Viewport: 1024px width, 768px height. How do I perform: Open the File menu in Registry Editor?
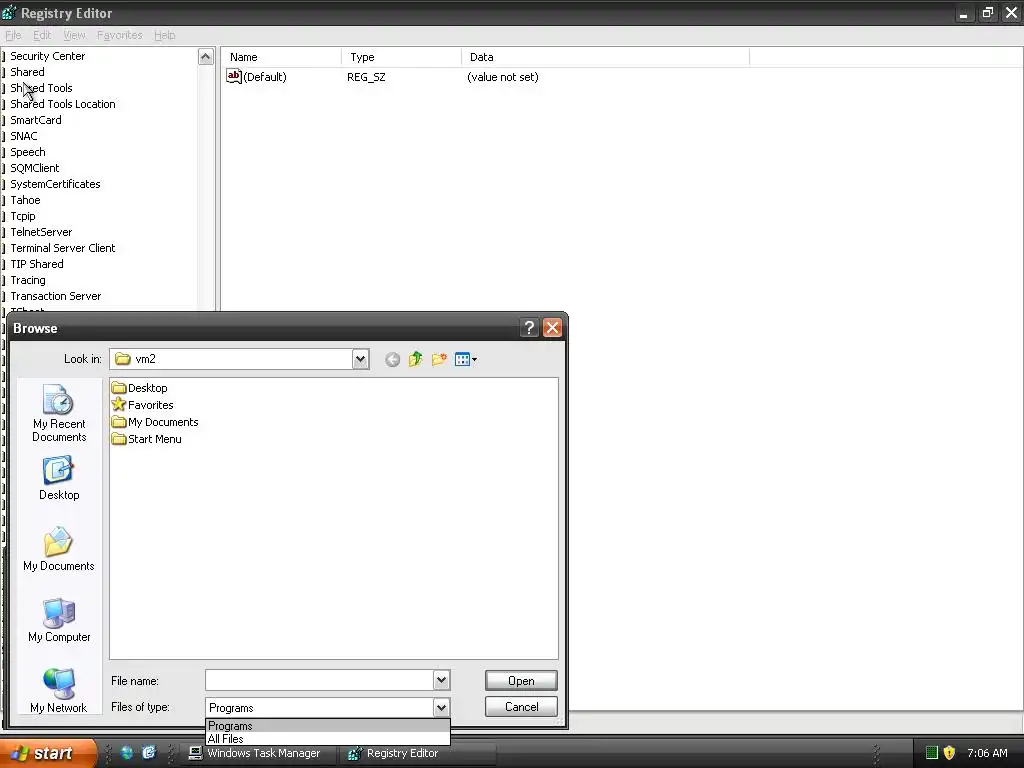click(13, 35)
